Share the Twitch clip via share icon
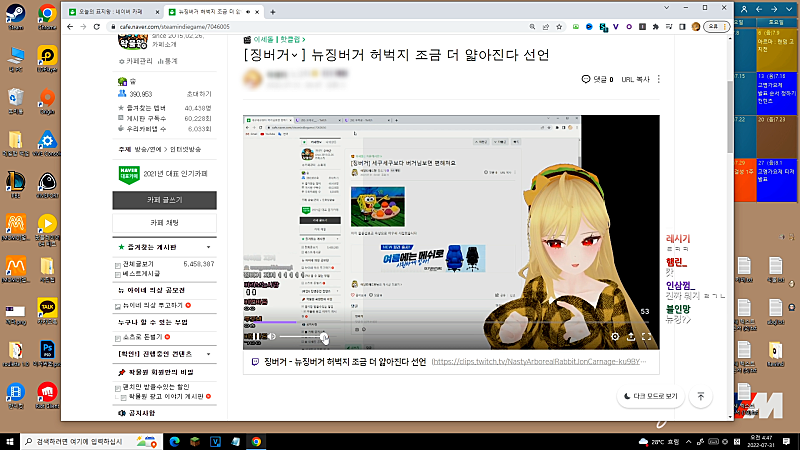The image size is (800, 450). click(x=631, y=337)
